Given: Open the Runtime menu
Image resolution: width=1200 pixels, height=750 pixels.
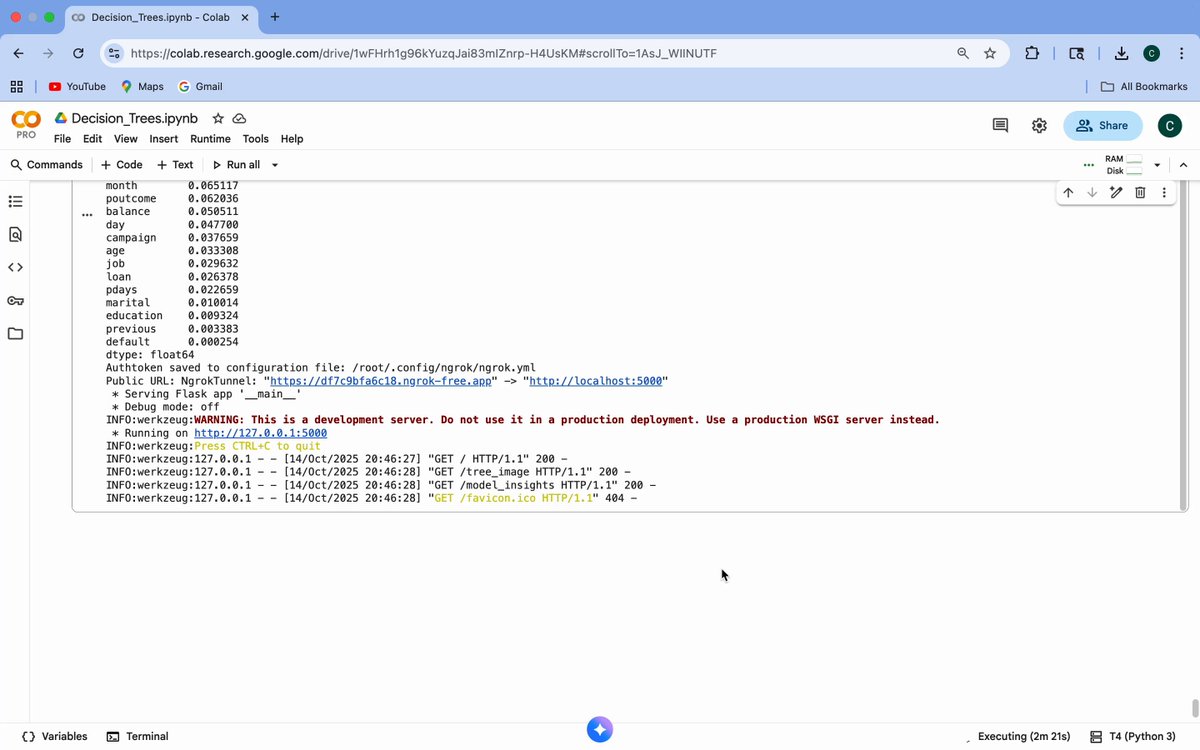Looking at the screenshot, I should [x=210, y=139].
